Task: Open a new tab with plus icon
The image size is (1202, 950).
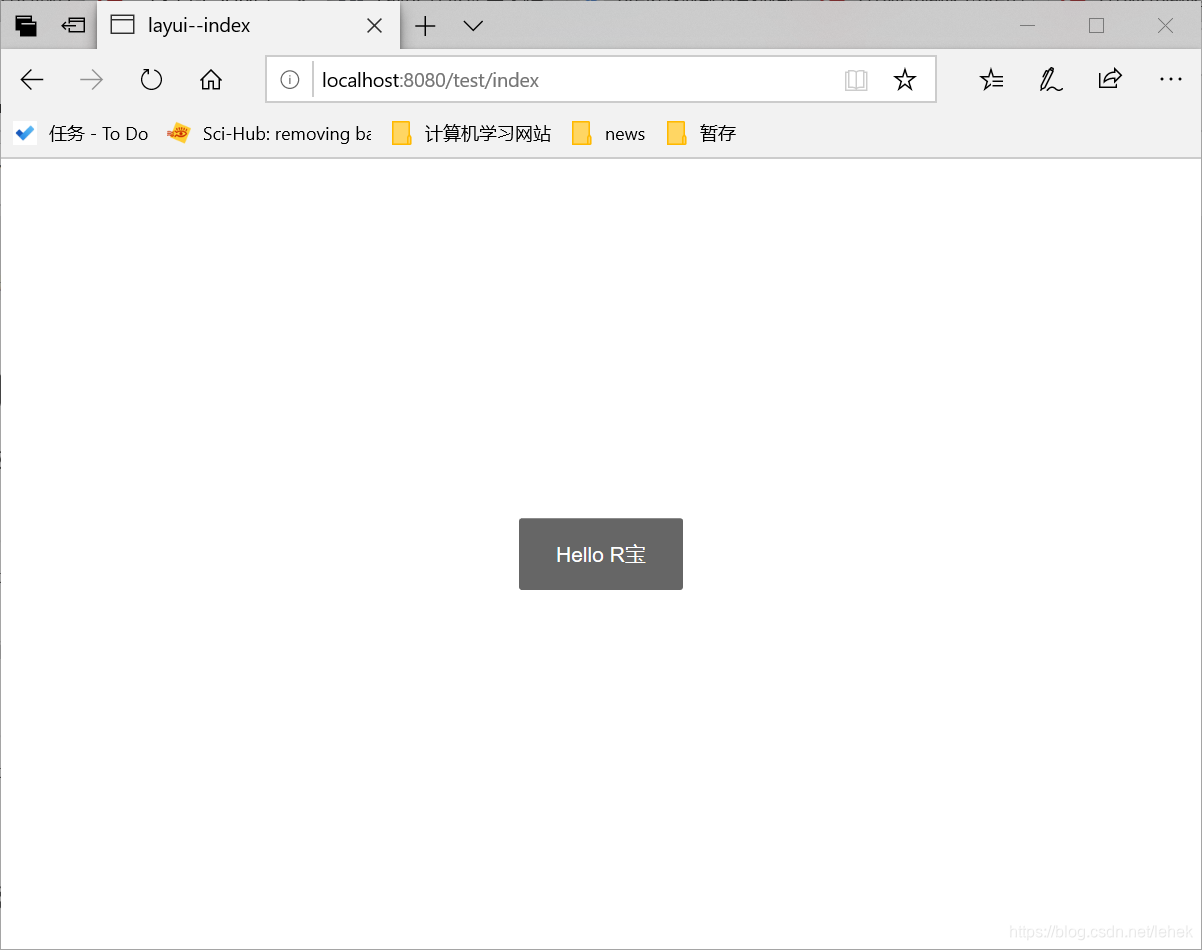Action: pyautogui.click(x=425, y=26)
